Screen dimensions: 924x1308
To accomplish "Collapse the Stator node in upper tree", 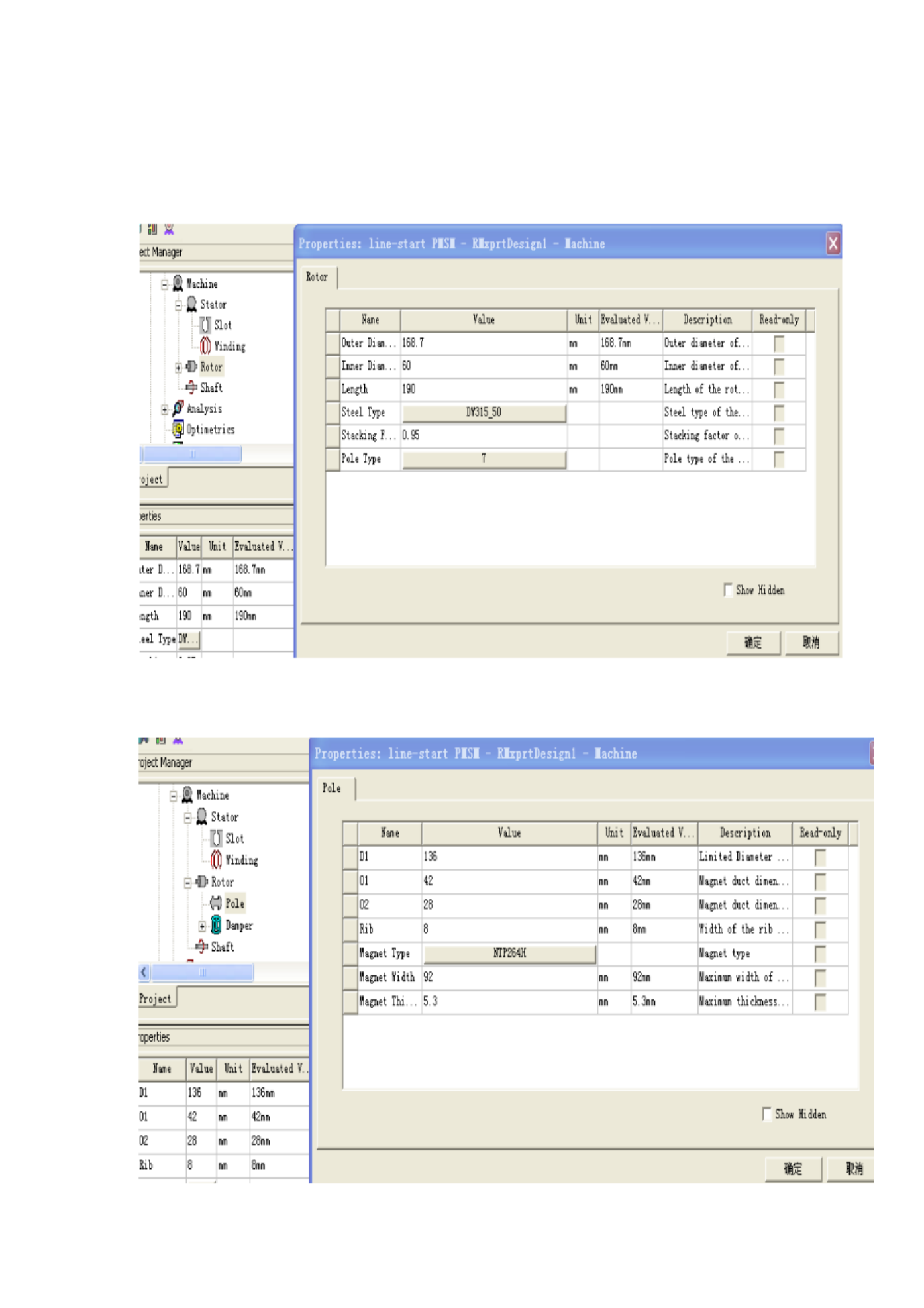I will pos(178,305).
